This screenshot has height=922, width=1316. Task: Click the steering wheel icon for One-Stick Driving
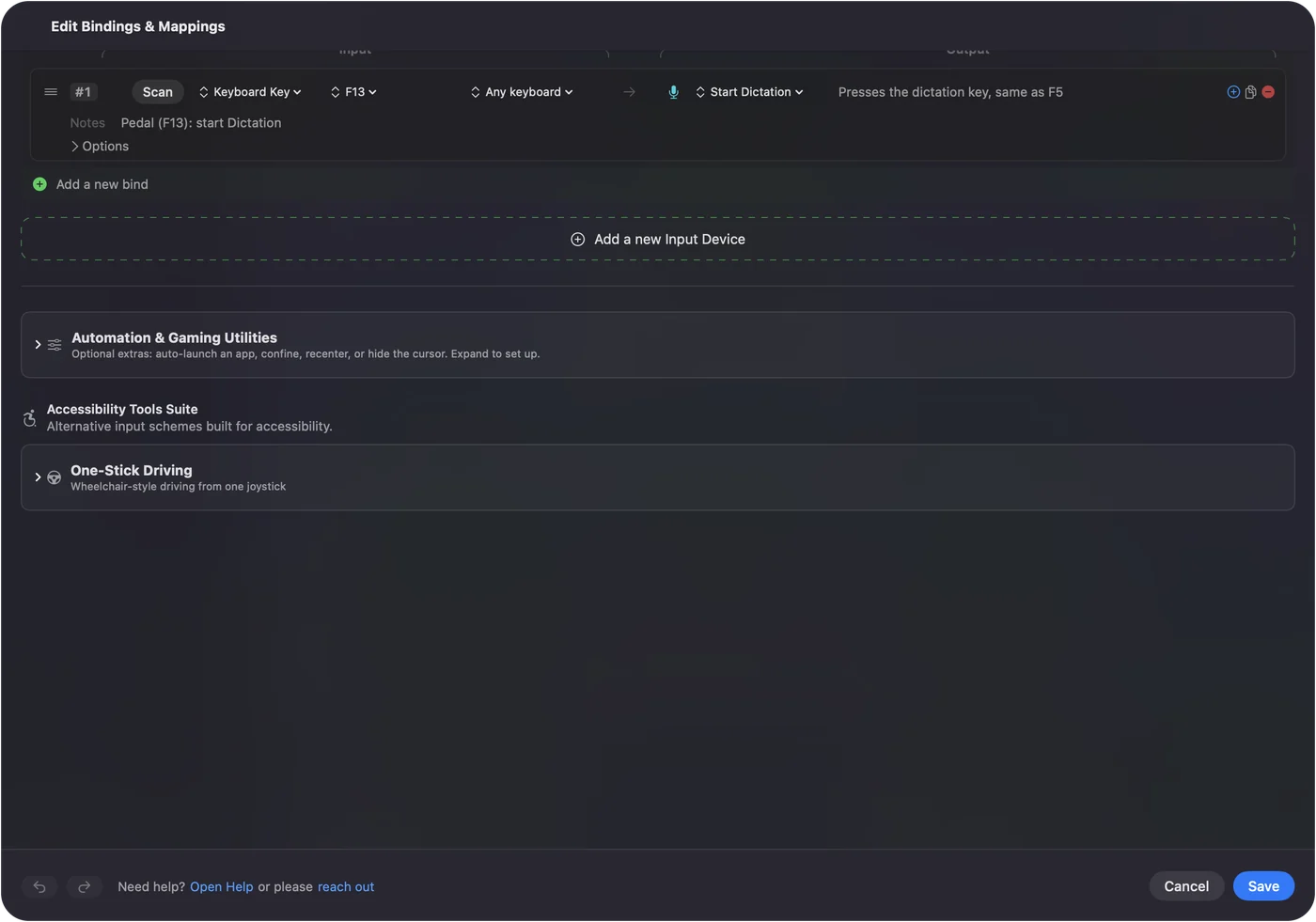coord(55,477)
